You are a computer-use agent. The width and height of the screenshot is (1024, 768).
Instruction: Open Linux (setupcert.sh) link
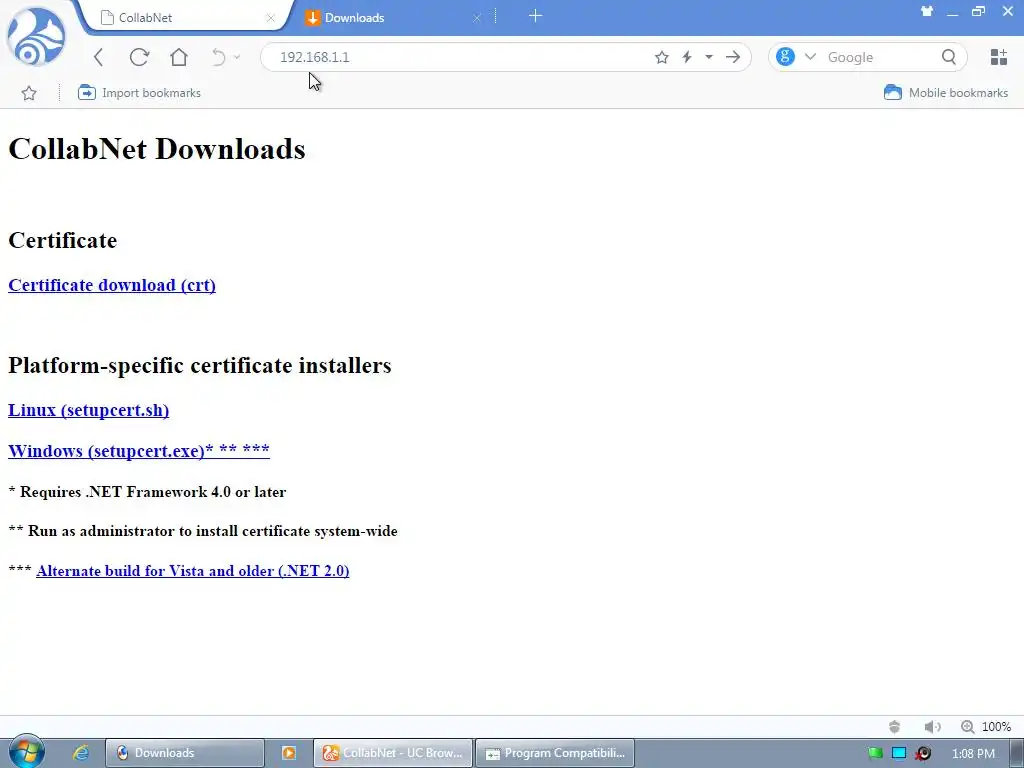tap(88, 410)
